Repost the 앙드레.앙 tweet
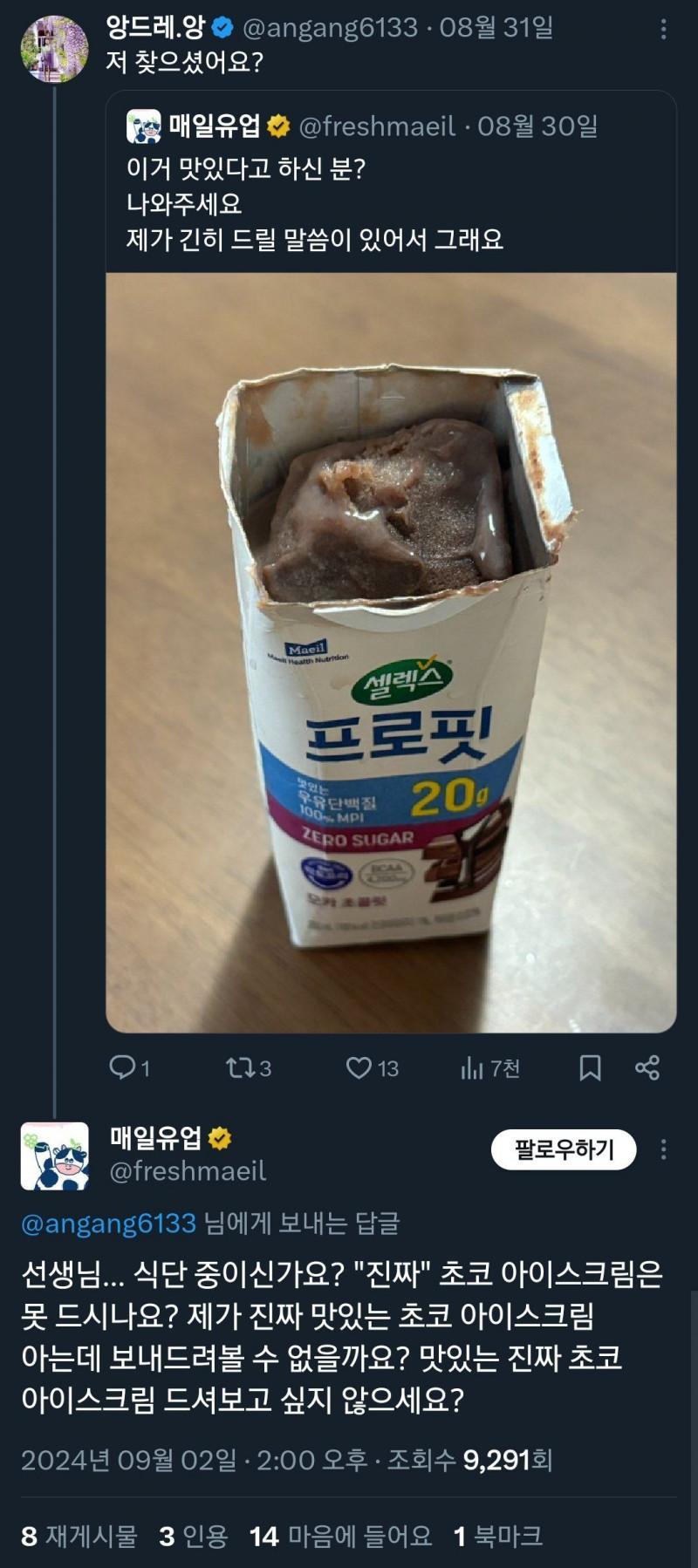698x1568 pixels. (x=238, y=1067)
